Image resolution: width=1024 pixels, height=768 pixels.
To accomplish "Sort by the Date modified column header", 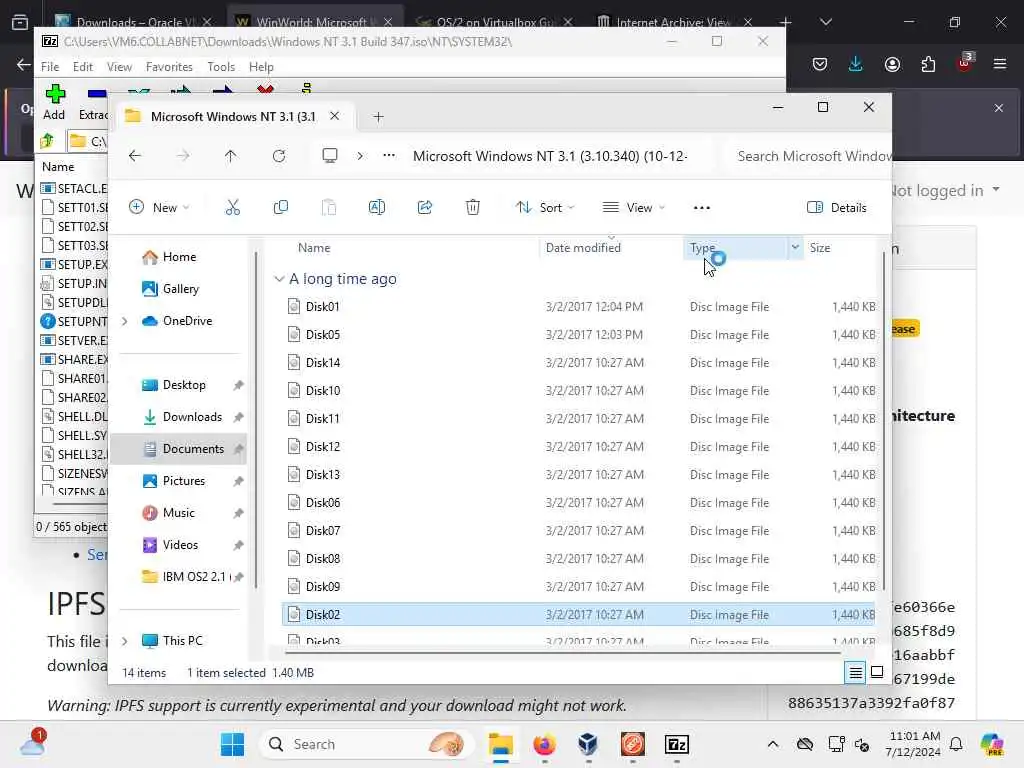I will (583, 248).
